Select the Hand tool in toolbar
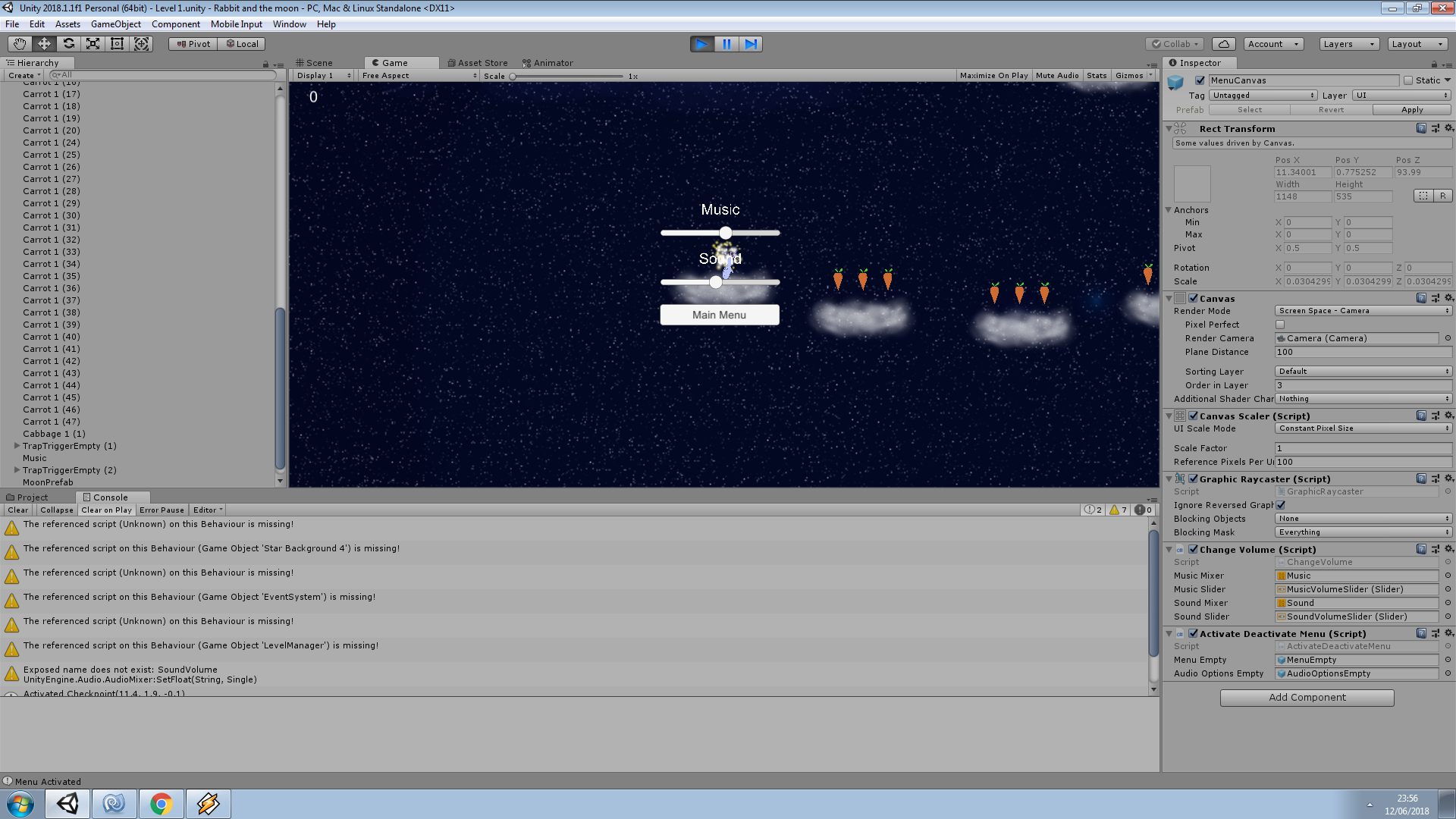 (x=20, y=44)
